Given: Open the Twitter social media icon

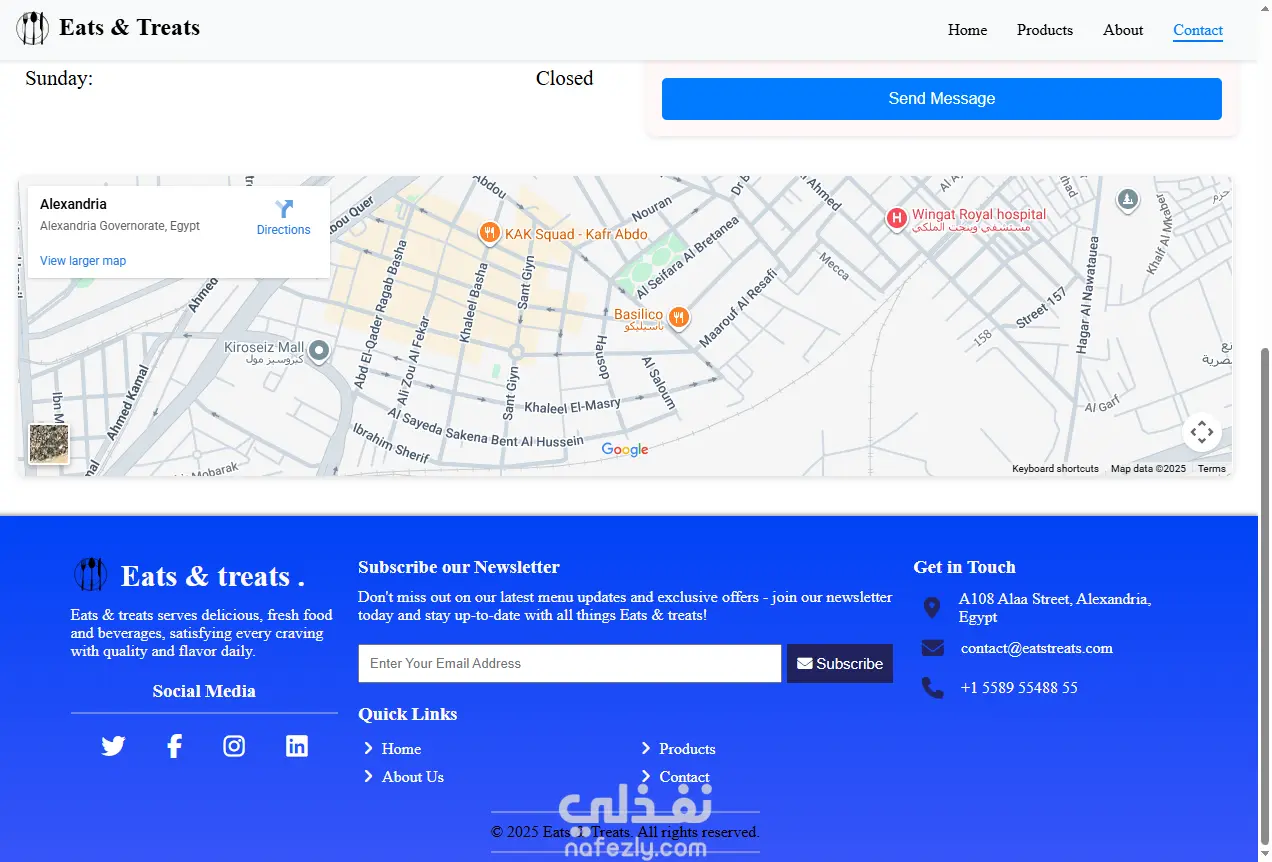Looking at the screenshot, I should (113, 746).
